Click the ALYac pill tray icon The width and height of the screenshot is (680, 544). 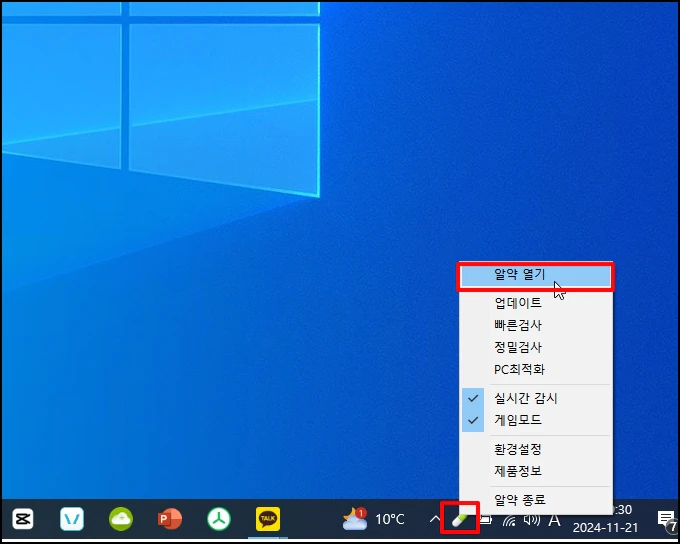(460, 519)
